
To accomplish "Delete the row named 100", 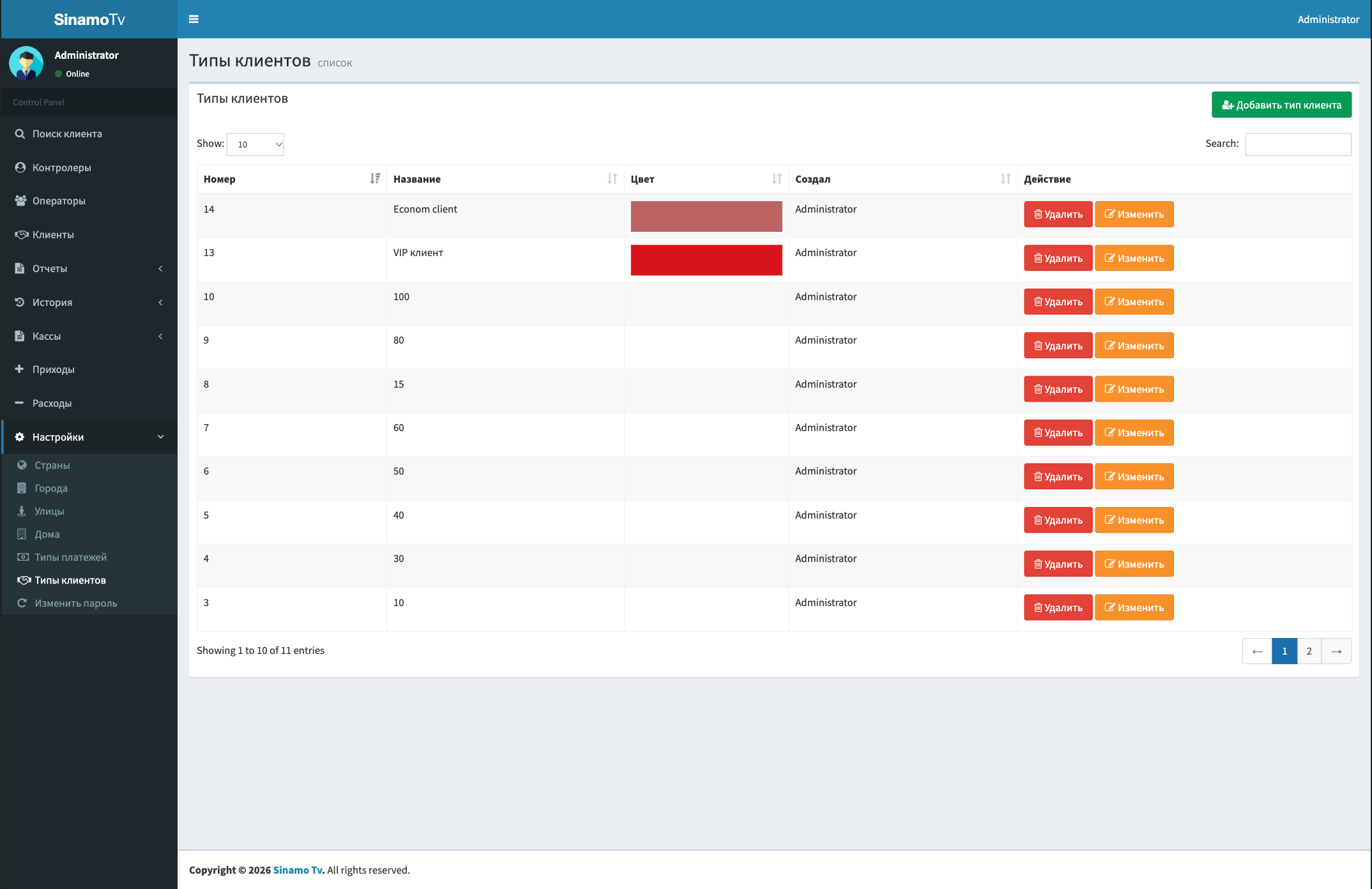I will [1058, 301].
